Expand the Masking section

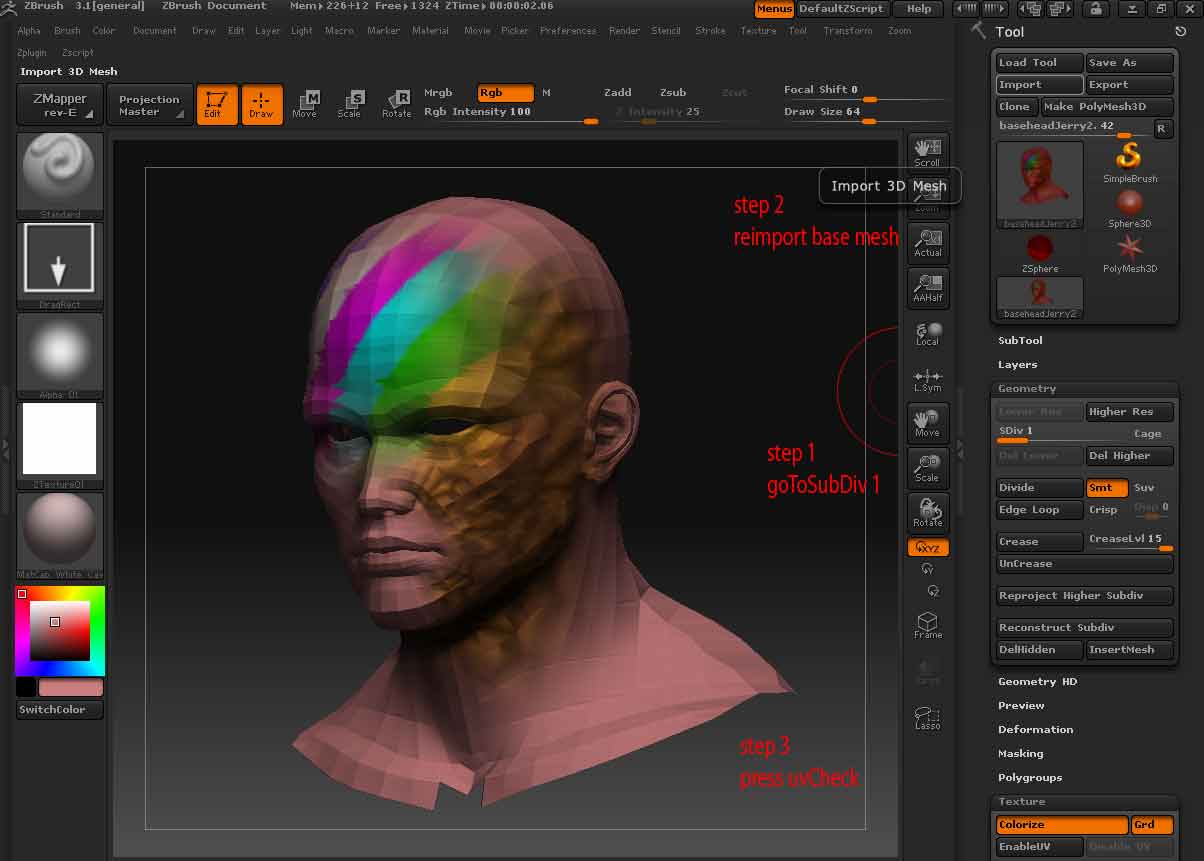1020,753
